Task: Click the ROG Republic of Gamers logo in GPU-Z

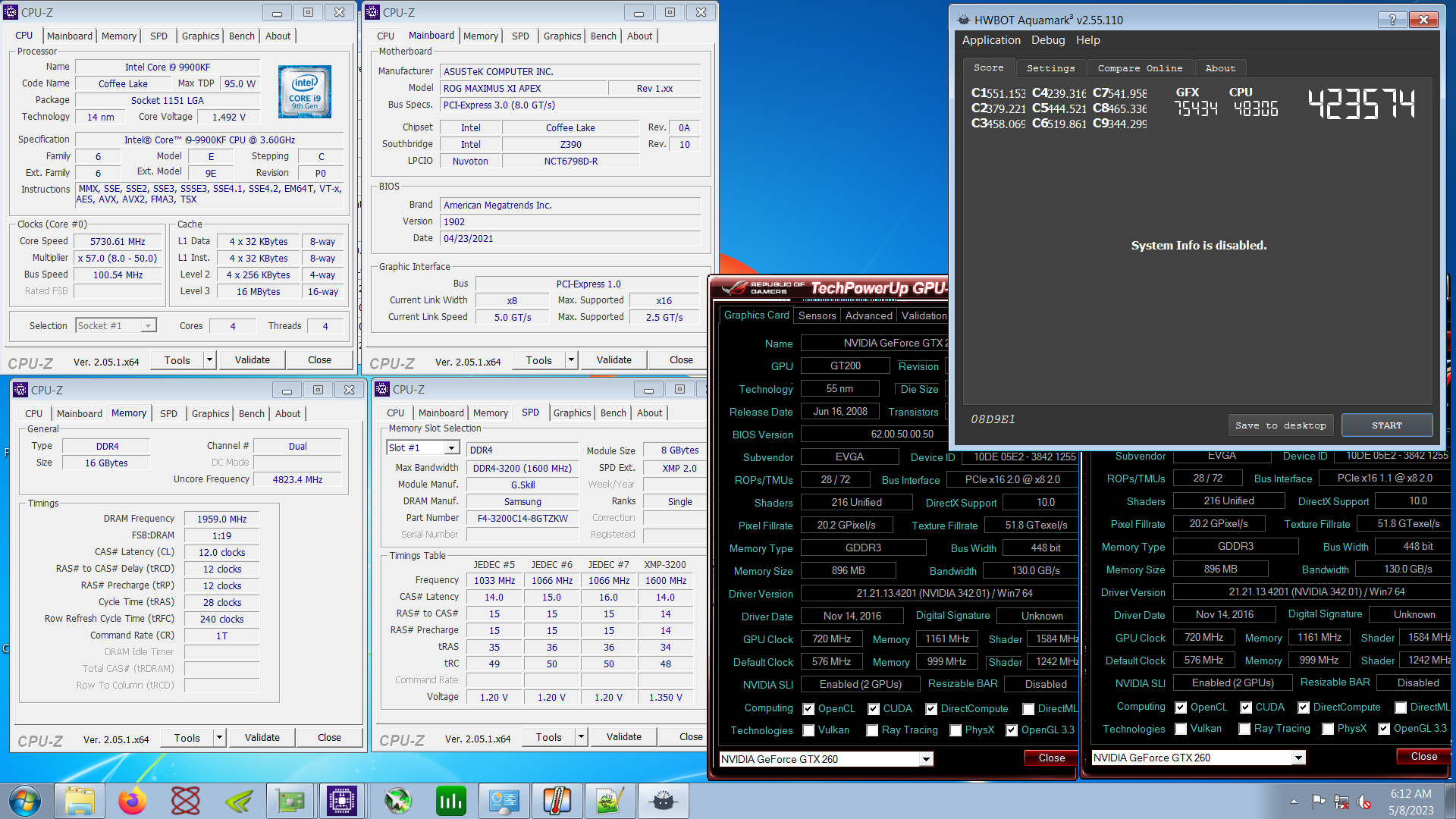Action: coord(762,288)
